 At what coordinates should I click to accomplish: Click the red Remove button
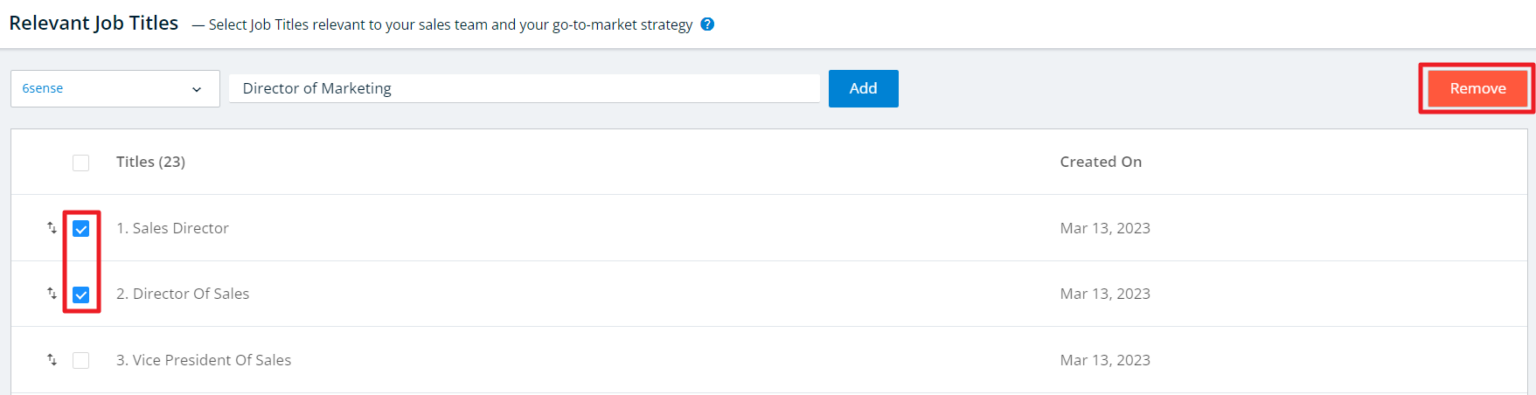pyautogui.click(x=1477, y=88)
